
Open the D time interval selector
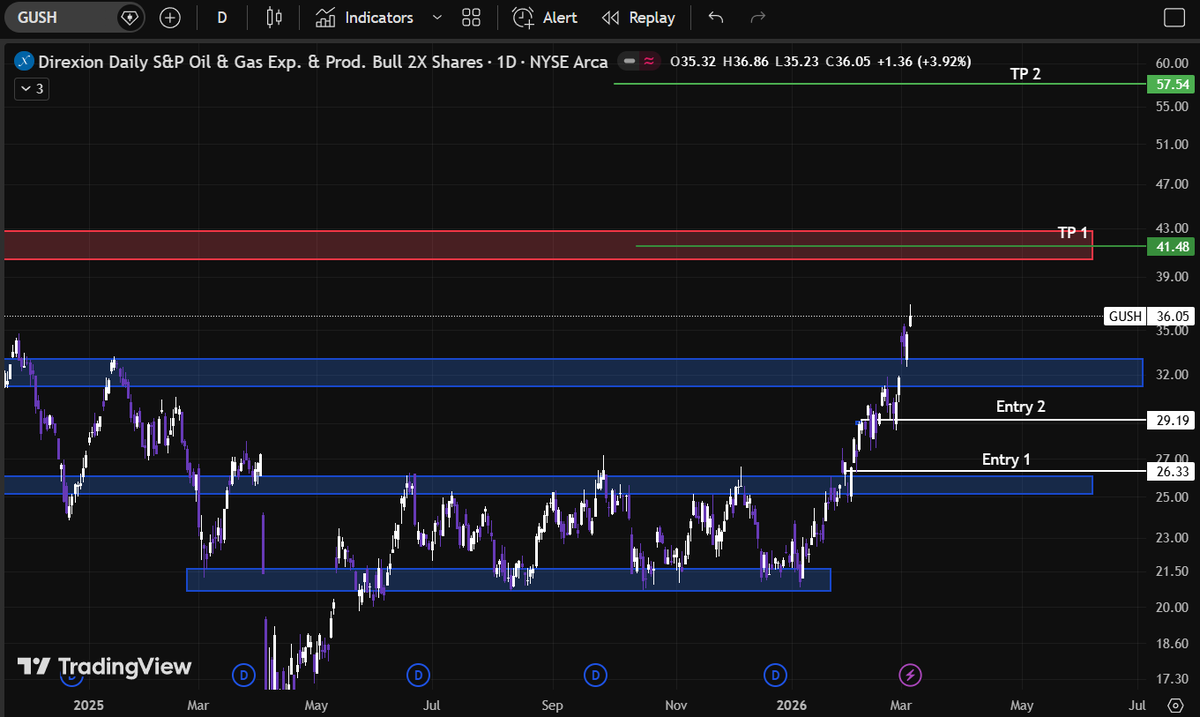(x=221, y=18)
